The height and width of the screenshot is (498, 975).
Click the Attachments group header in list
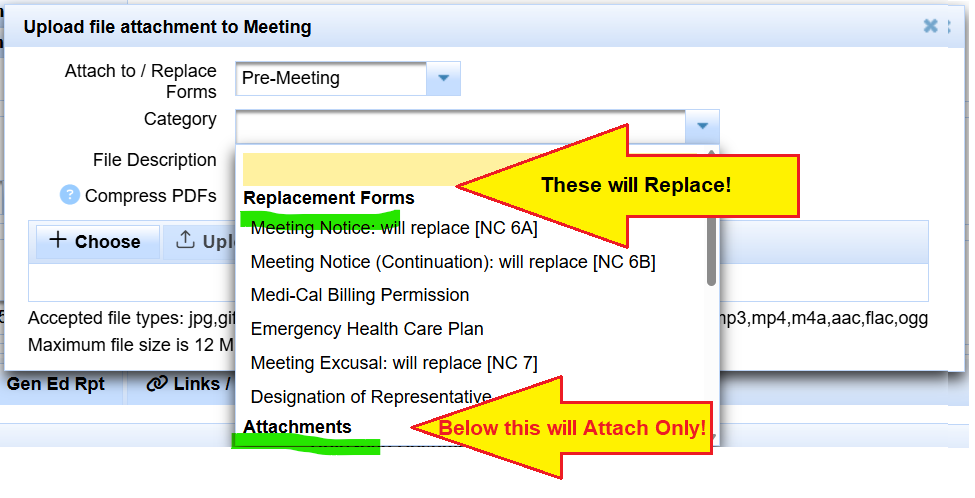pos(297,427)
